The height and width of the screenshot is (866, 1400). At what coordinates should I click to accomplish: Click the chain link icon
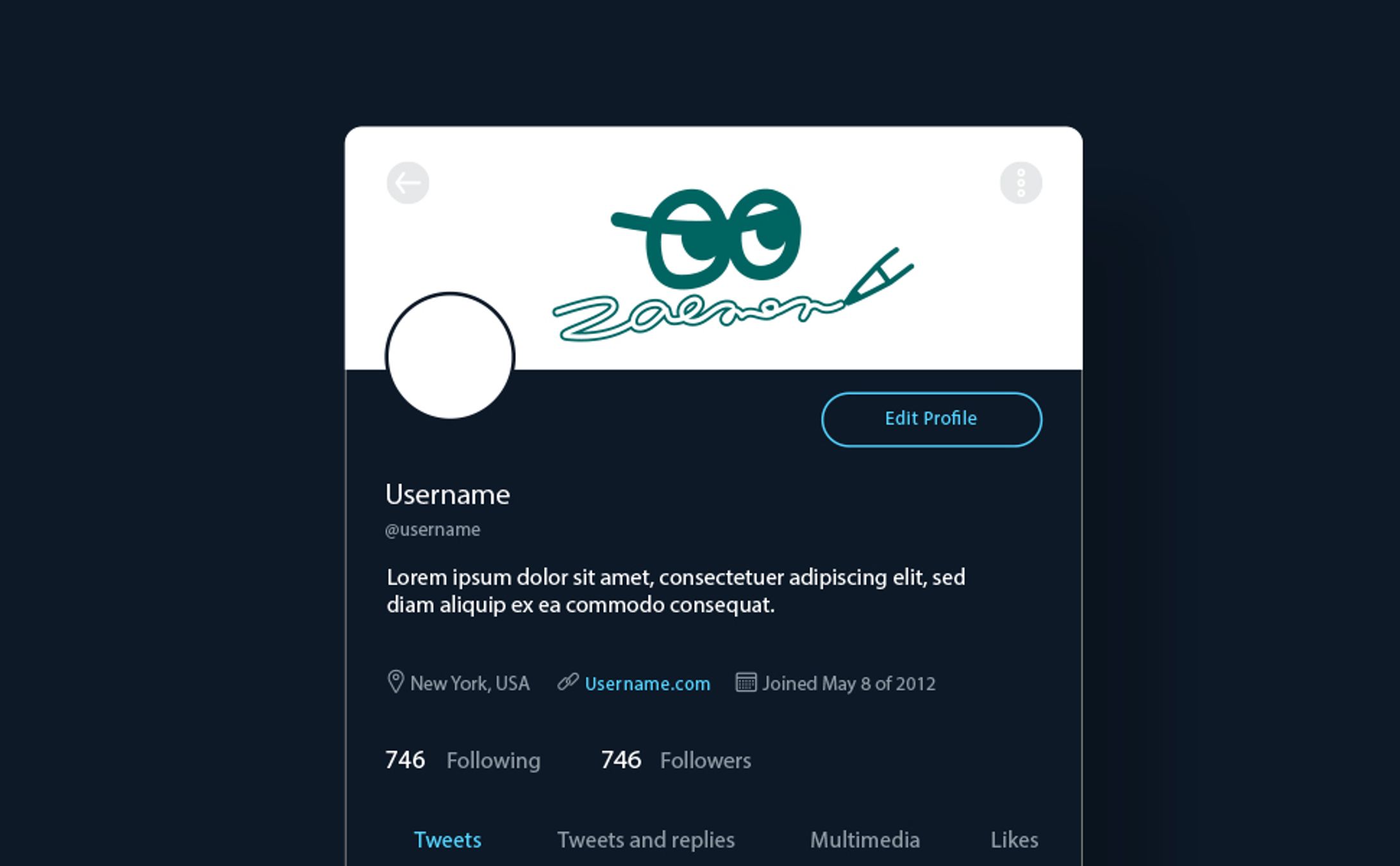pyautogui.click(x=568, y=681)
